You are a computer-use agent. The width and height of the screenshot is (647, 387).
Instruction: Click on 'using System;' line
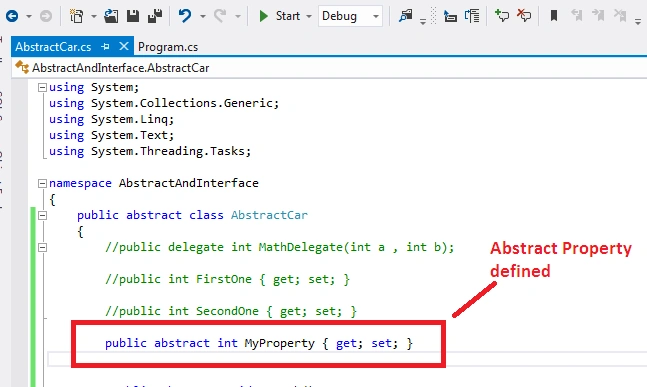(94, 87)
